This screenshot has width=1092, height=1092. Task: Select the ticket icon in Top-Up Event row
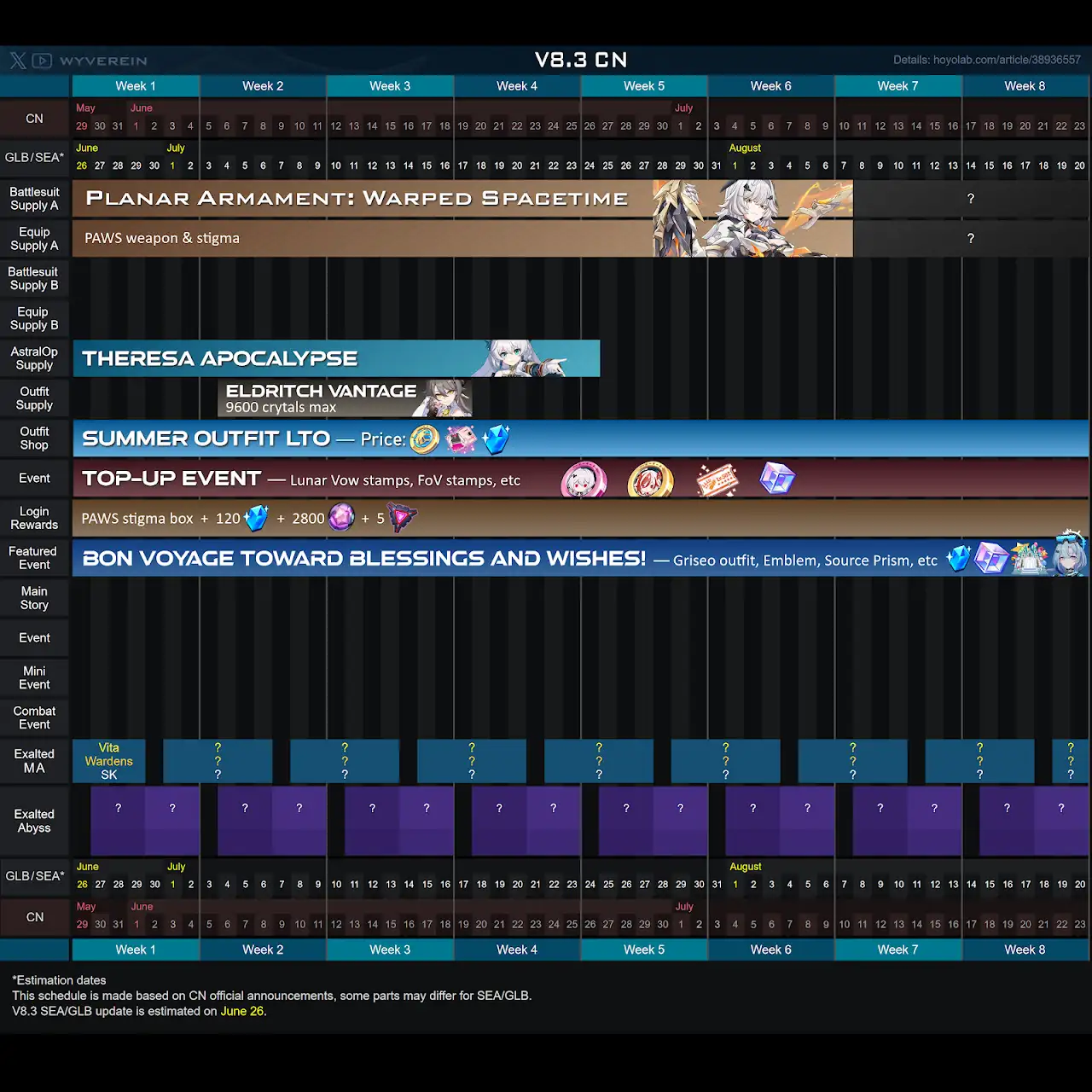[717, 479]
